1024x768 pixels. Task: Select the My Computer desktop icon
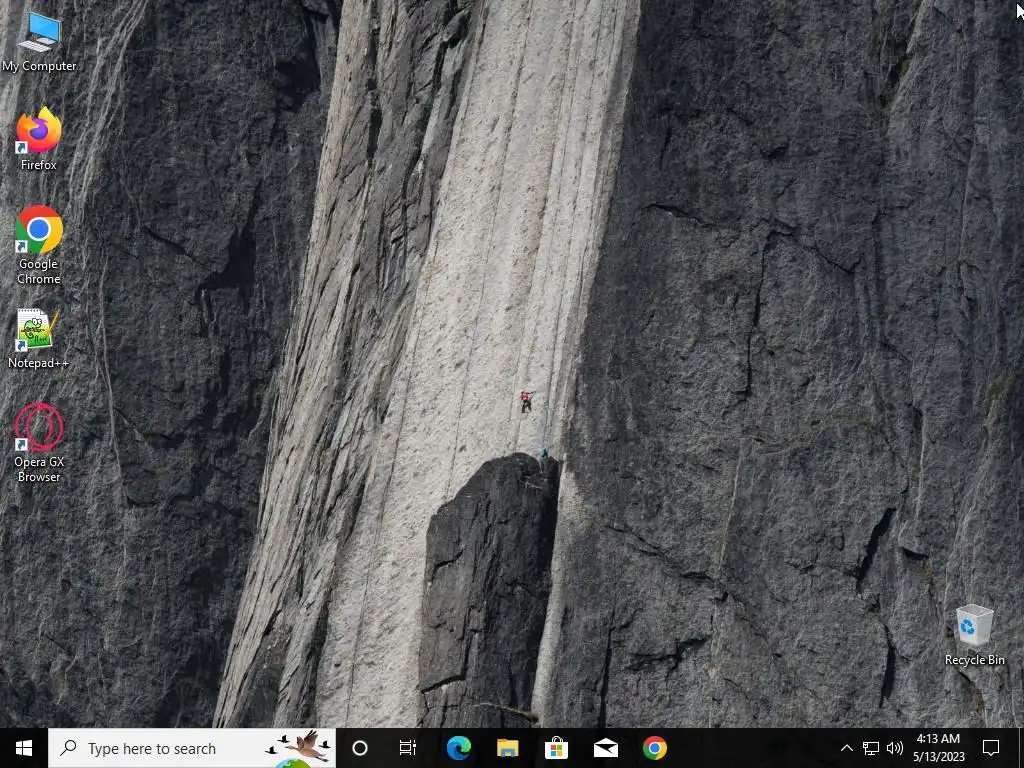39,40
